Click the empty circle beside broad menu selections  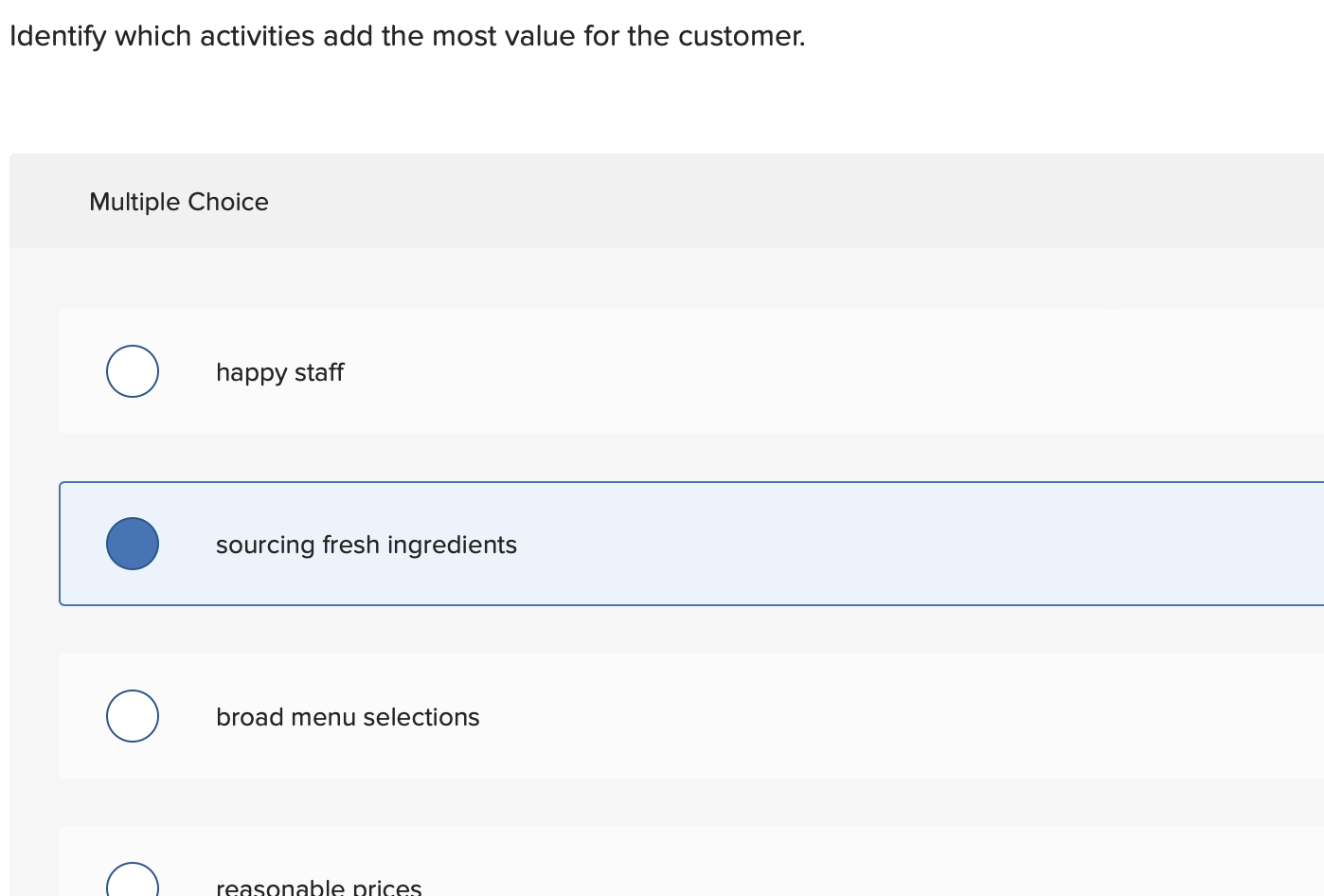pos(132,716)
